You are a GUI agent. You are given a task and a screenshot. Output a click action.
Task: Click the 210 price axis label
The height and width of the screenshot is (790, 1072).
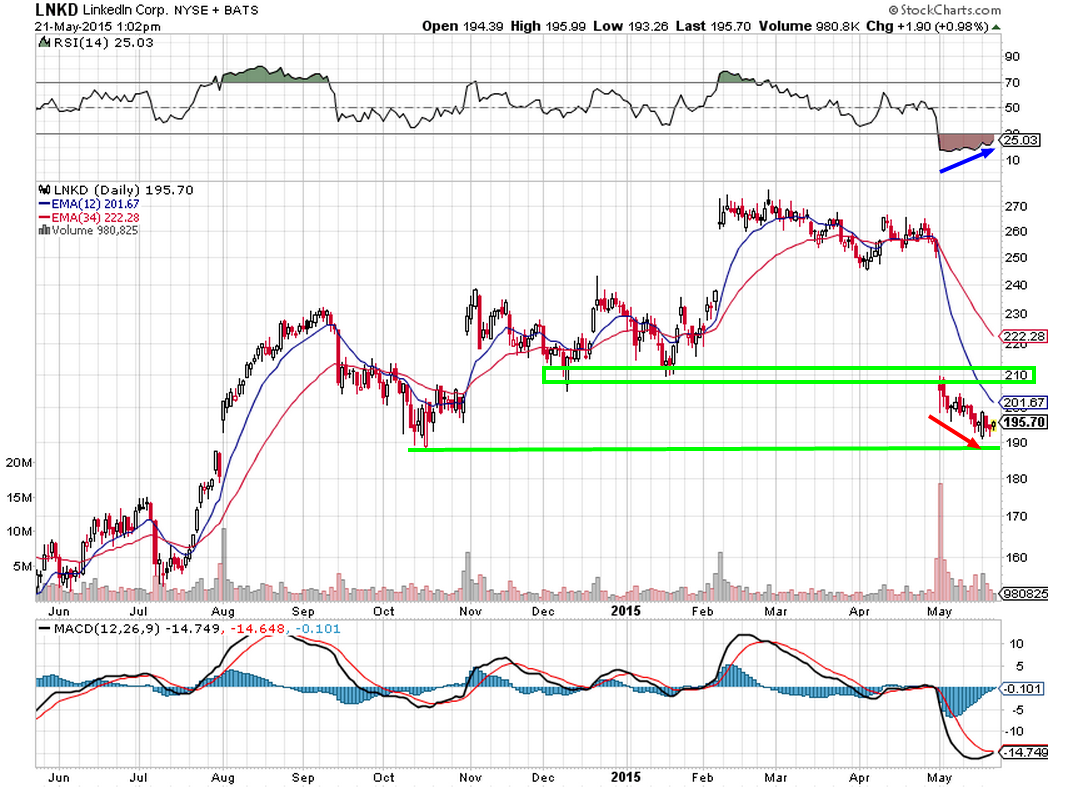1016,375
